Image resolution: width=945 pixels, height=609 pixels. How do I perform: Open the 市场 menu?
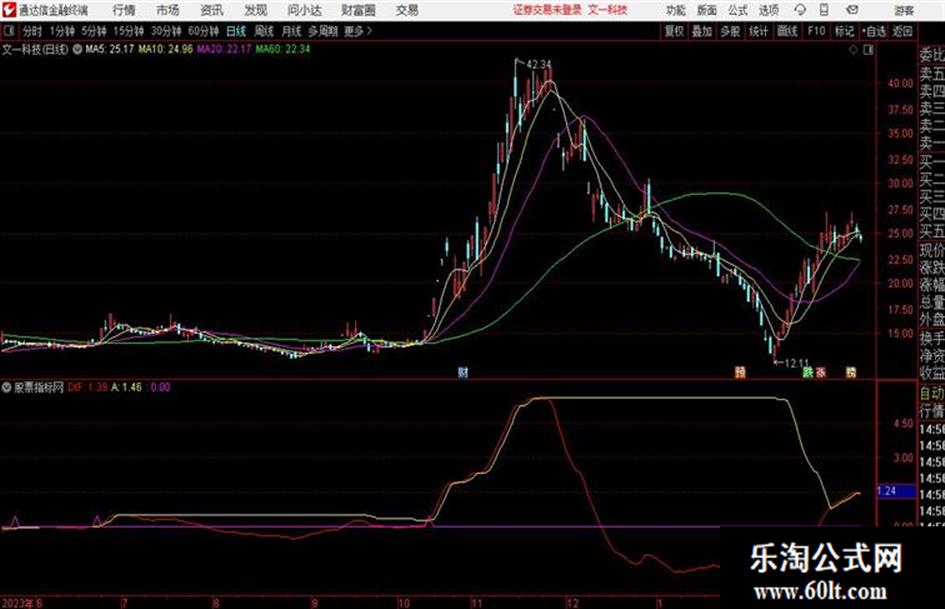tap(168, 10)
